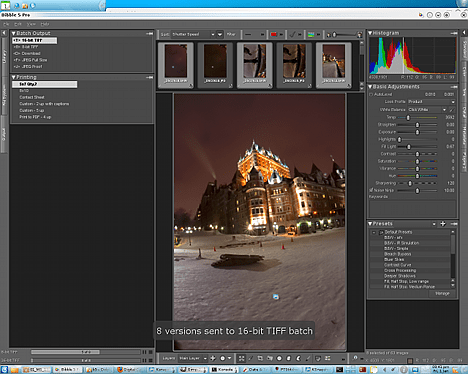Click the brush tool in the bottom toolbar
The height and width of the screenshot is (374, 468).
[x=308, y=358]
